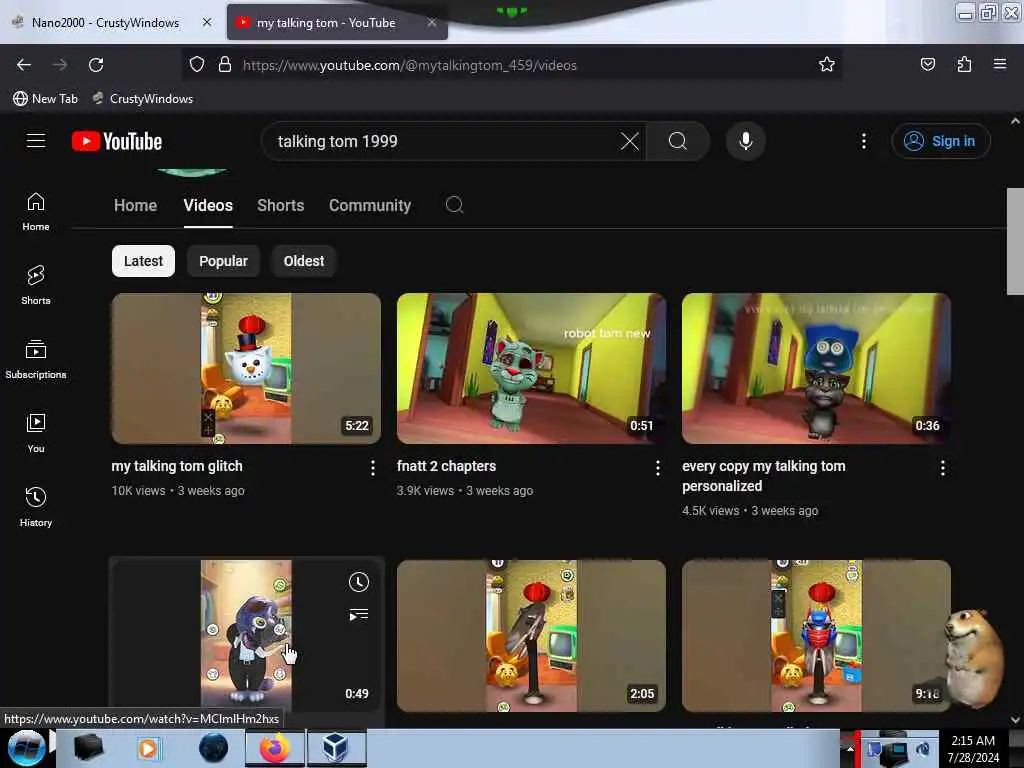
Task: Open the You section in sidebar
Action: (x=36, y=433)
